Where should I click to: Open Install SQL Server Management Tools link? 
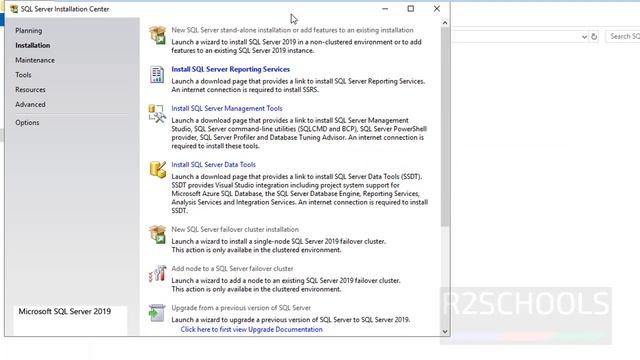point(227,109)
